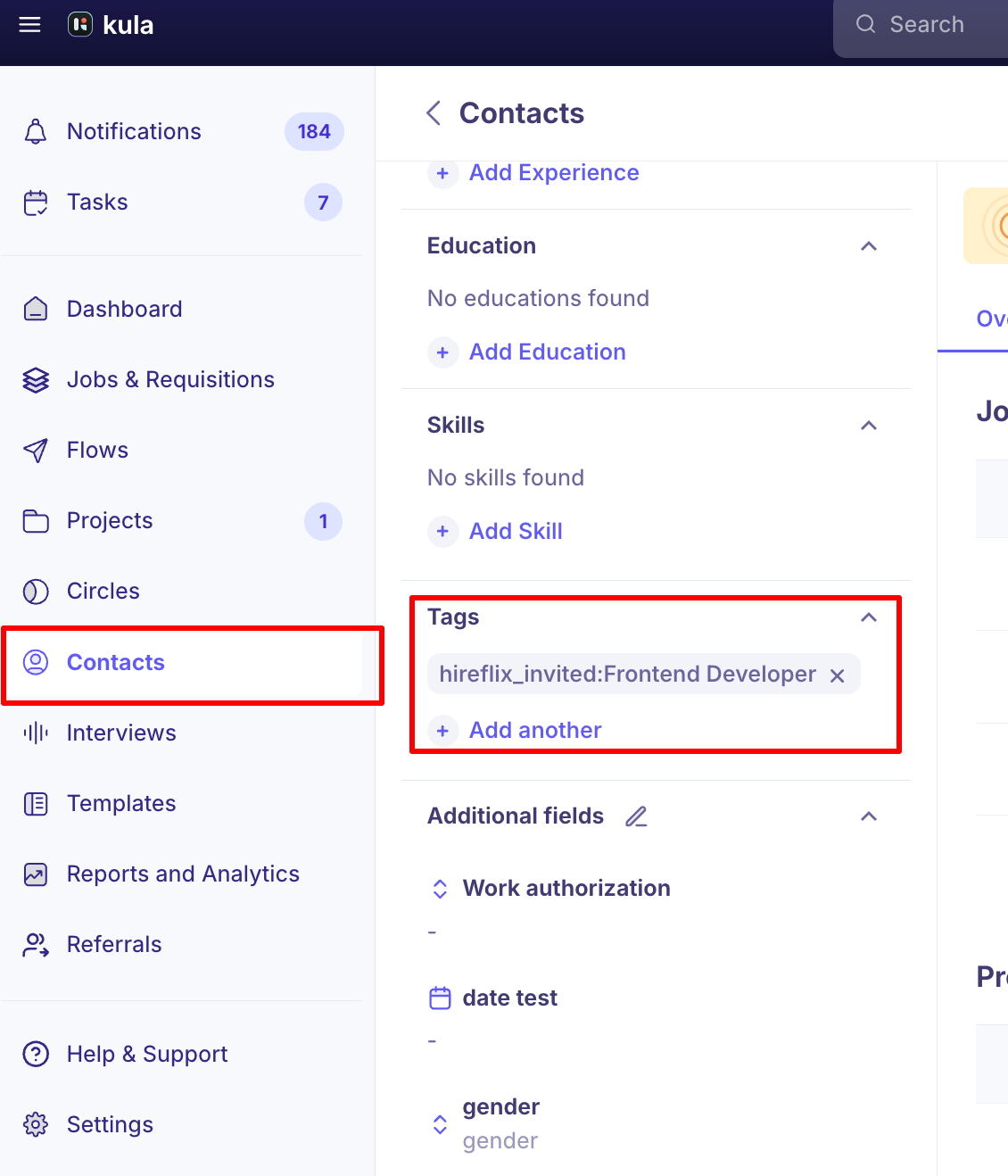
Task: Remove the hireflix_invited:Frontend Developer tag
Action: click(x=838, y=675)
